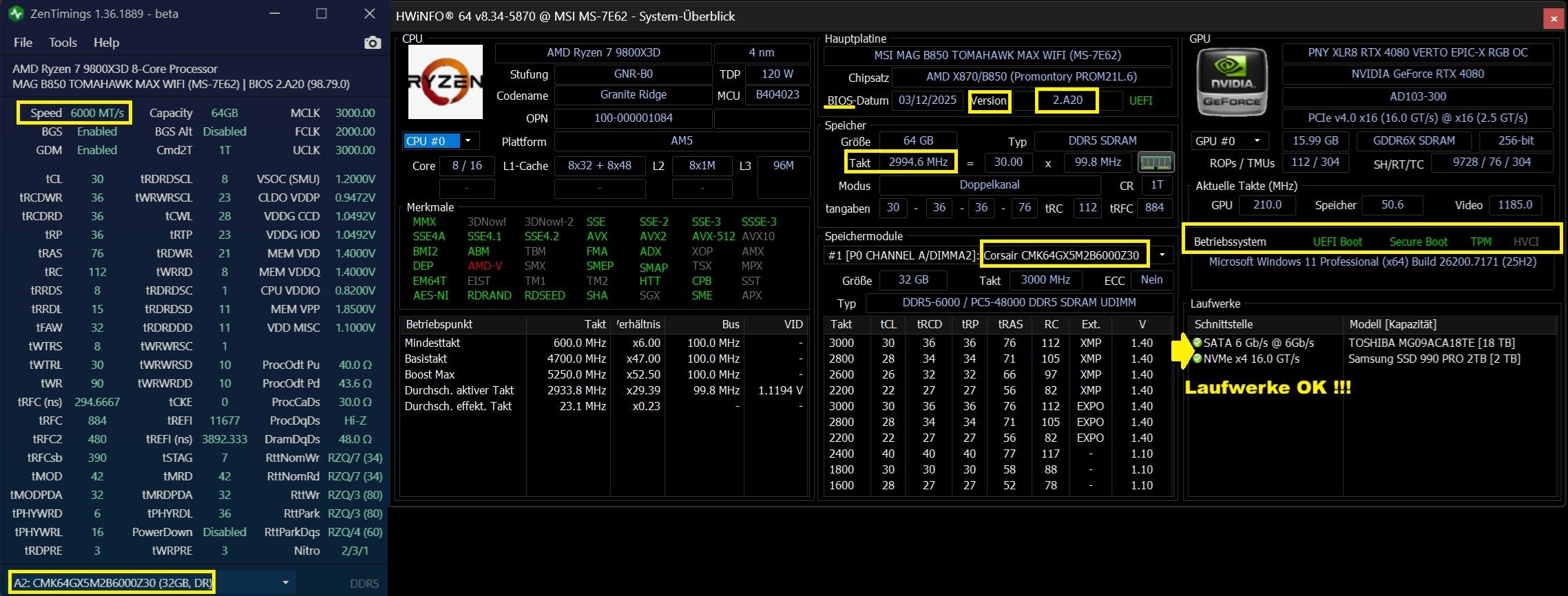Click the Granite Ridge codename field

pyautogui.click(x=633, y=95)
